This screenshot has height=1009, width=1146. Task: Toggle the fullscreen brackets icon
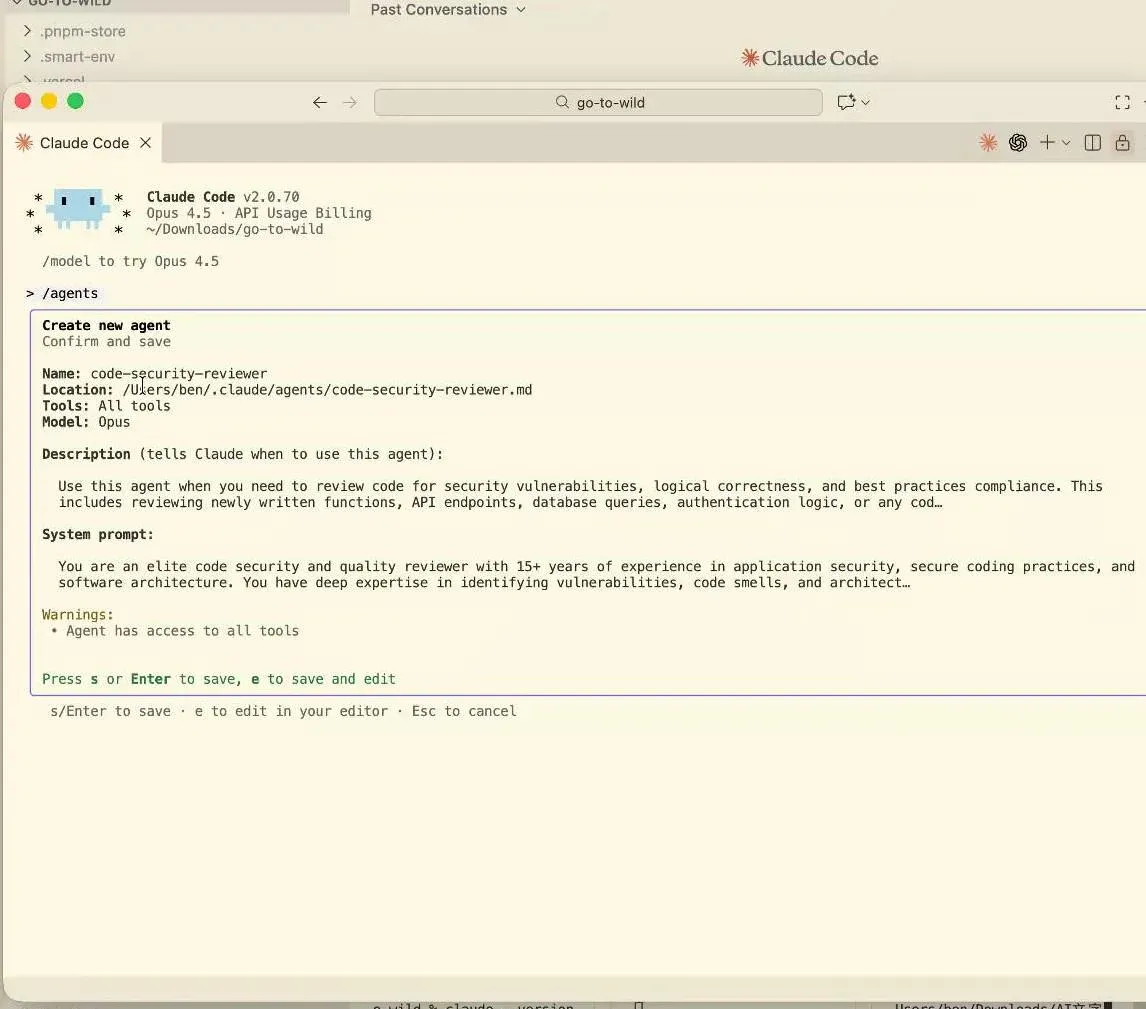pyautogui.click(x=1123, y=102)
